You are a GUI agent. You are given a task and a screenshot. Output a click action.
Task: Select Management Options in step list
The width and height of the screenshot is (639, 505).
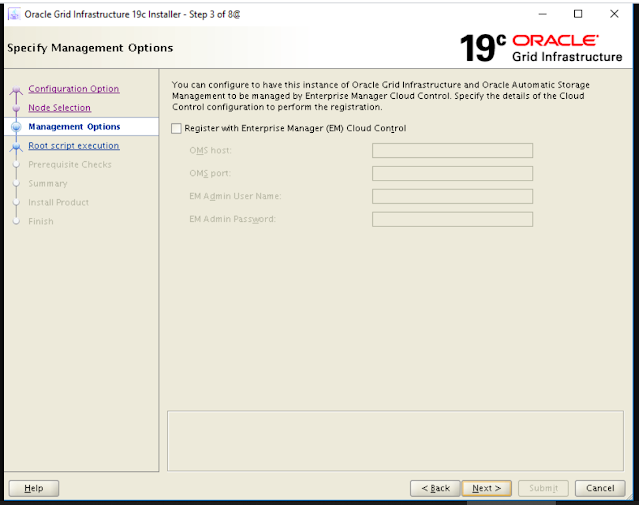click(x=74, y=127)
